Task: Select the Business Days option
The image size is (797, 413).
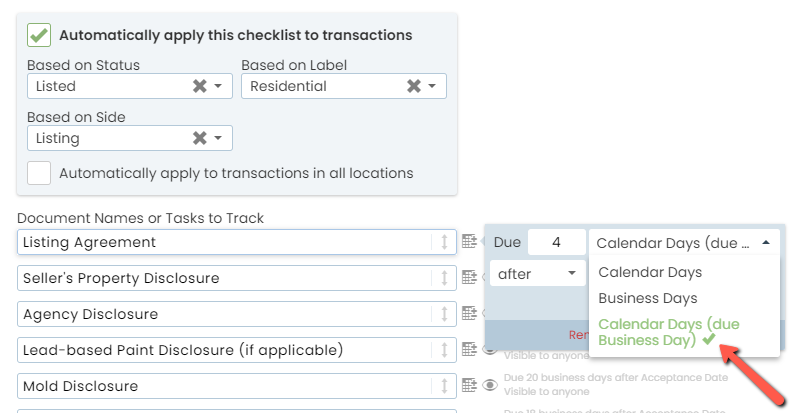Action: pos(648,298)
